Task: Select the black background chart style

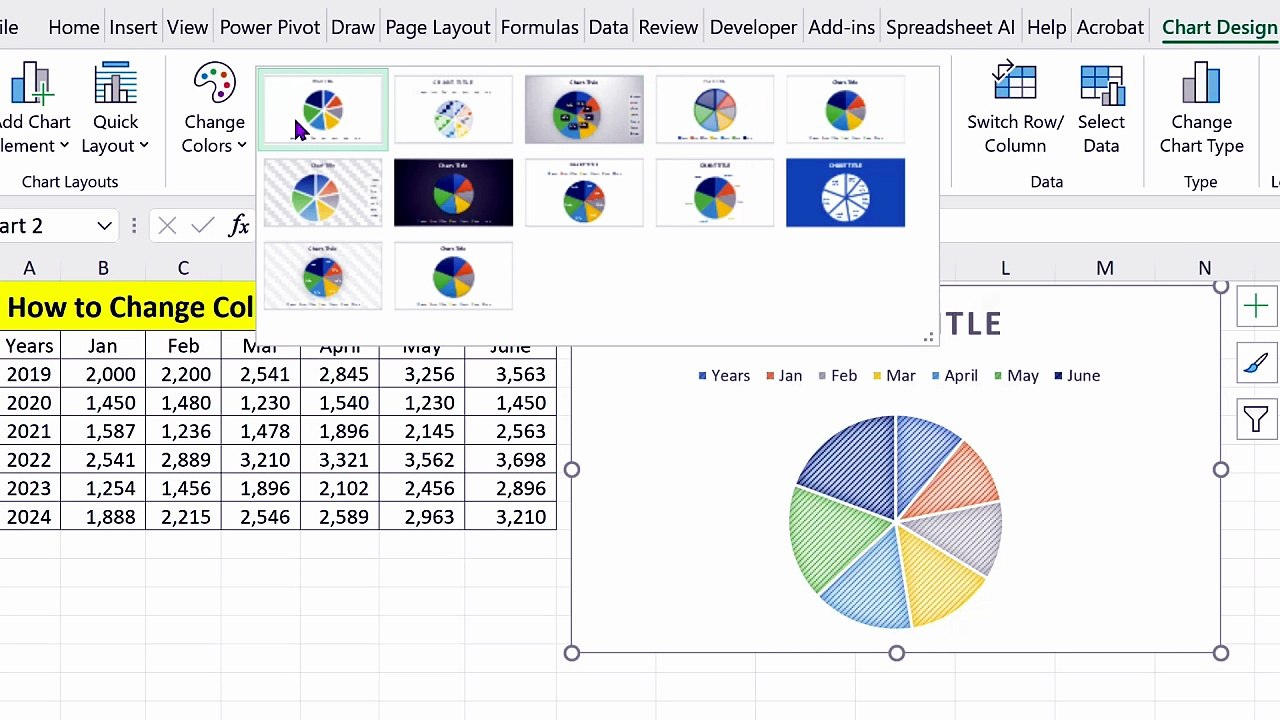Action: coord(453,192)
